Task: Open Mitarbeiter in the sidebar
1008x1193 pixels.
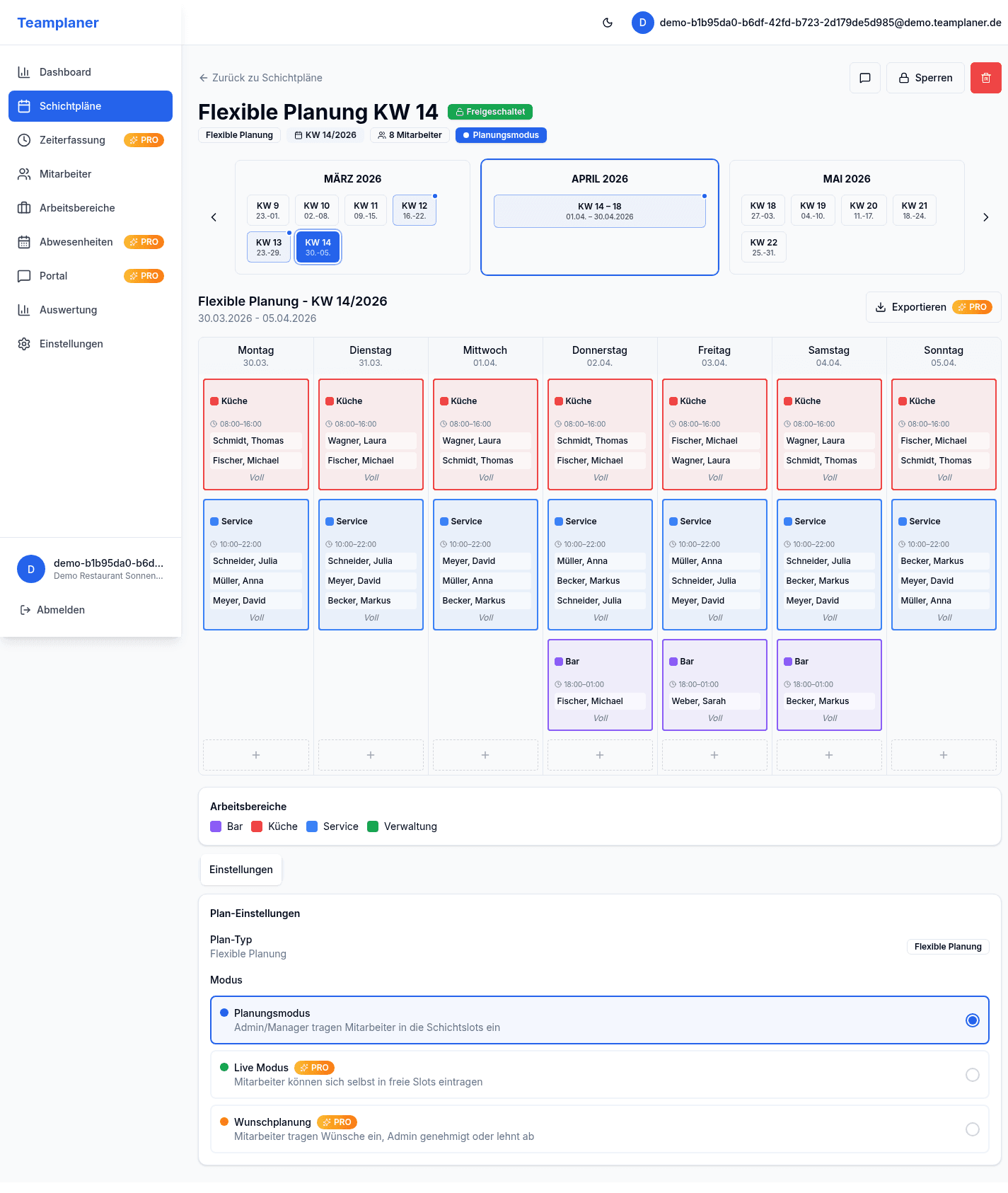Action: [65, 174]
